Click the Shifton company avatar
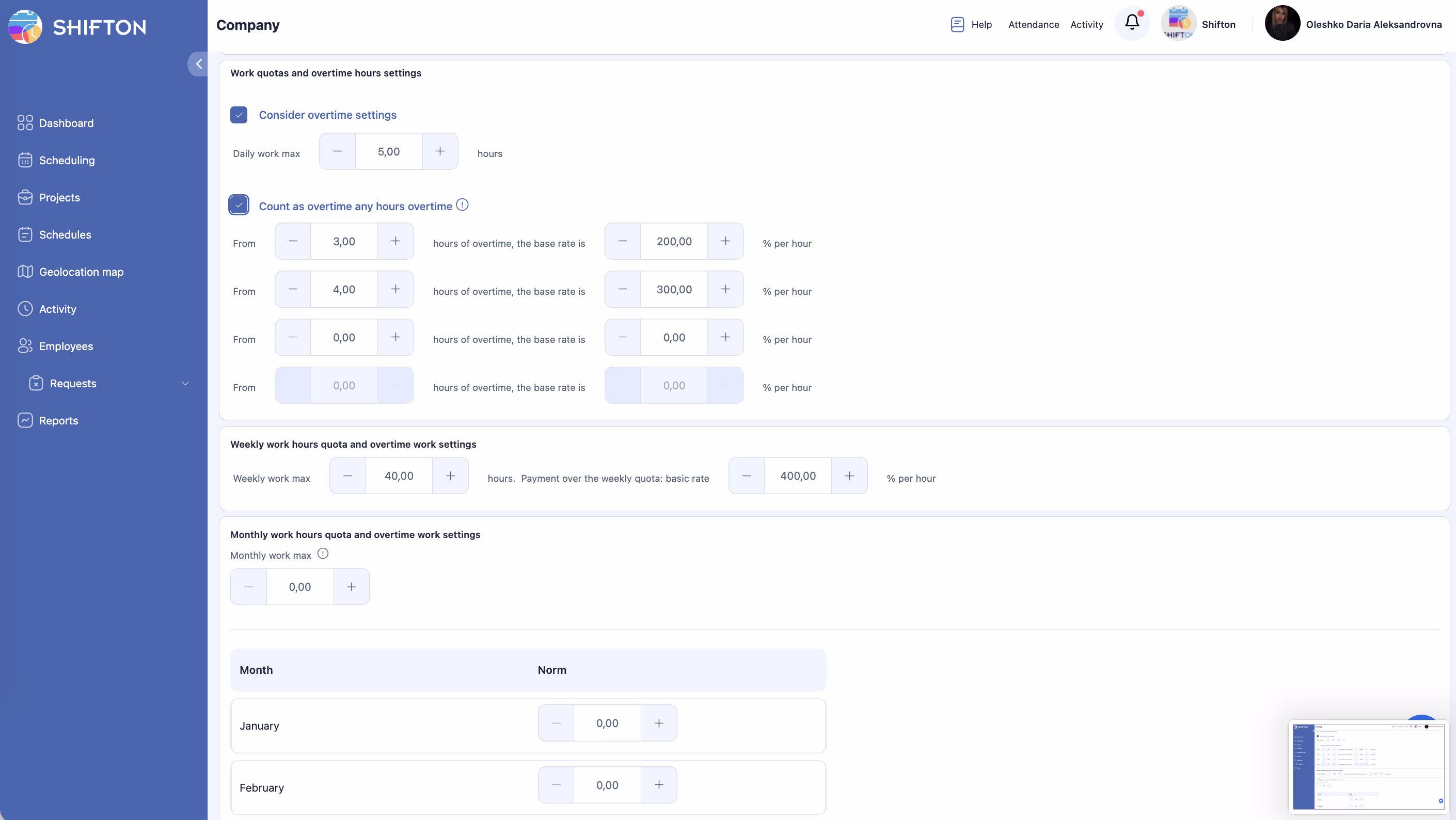Image resolution: width=1456 pixels, height=820 pixels. coord(1178,23)
